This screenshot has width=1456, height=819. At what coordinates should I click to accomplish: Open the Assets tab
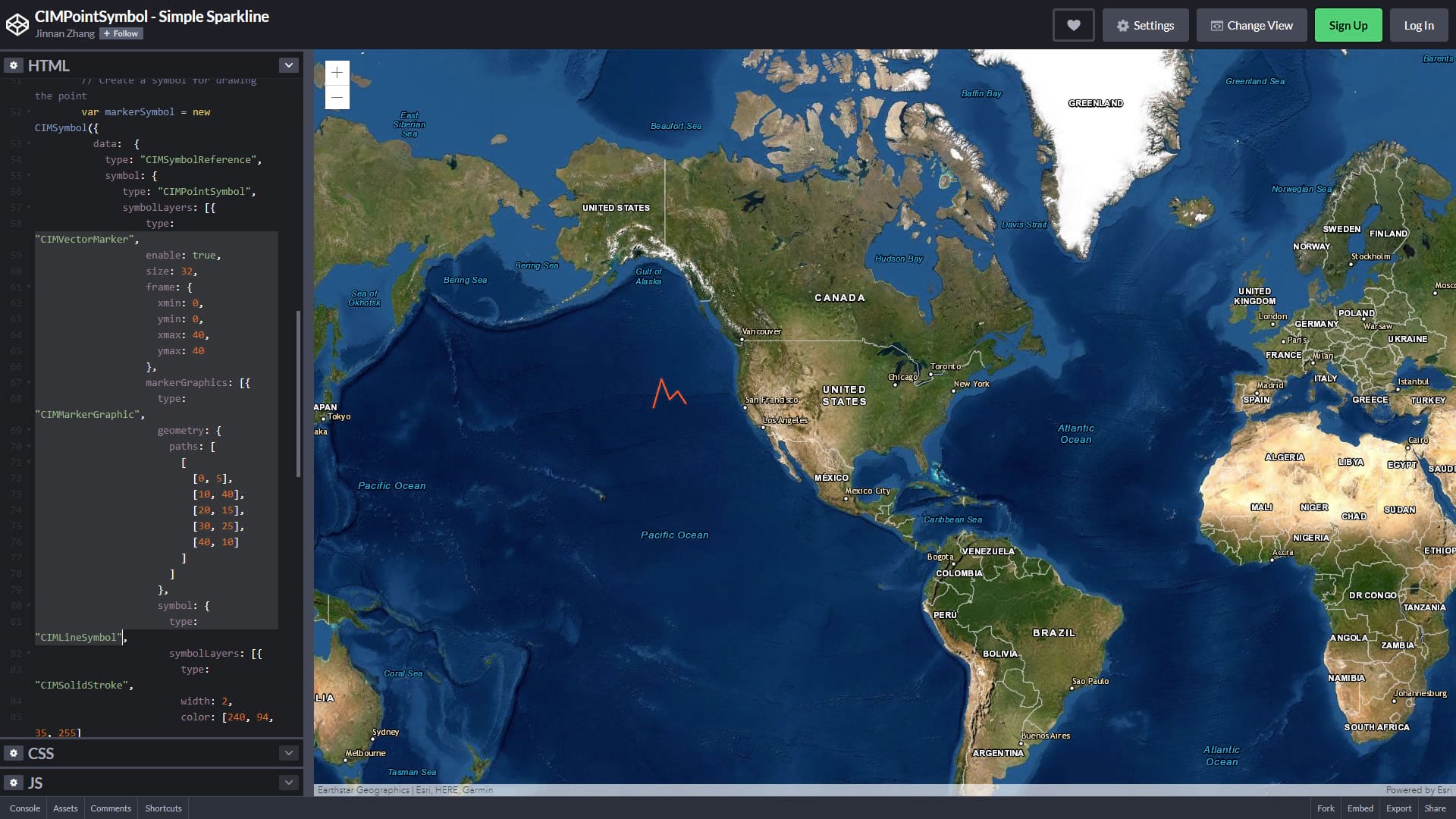(x=65, y=808)
